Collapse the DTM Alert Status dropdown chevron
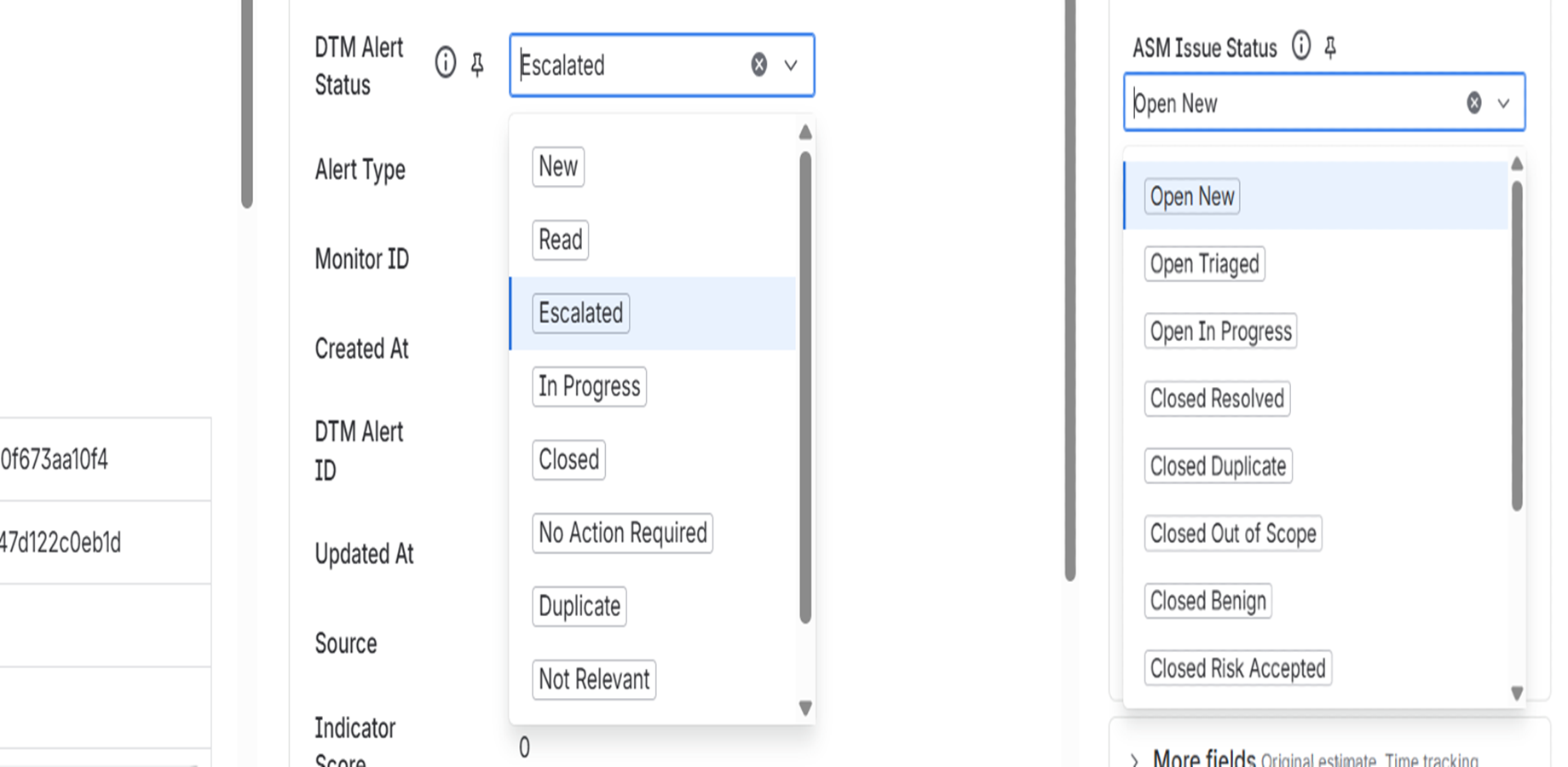The width and height of the screenshot is (1568, 767). pos(792,66)
